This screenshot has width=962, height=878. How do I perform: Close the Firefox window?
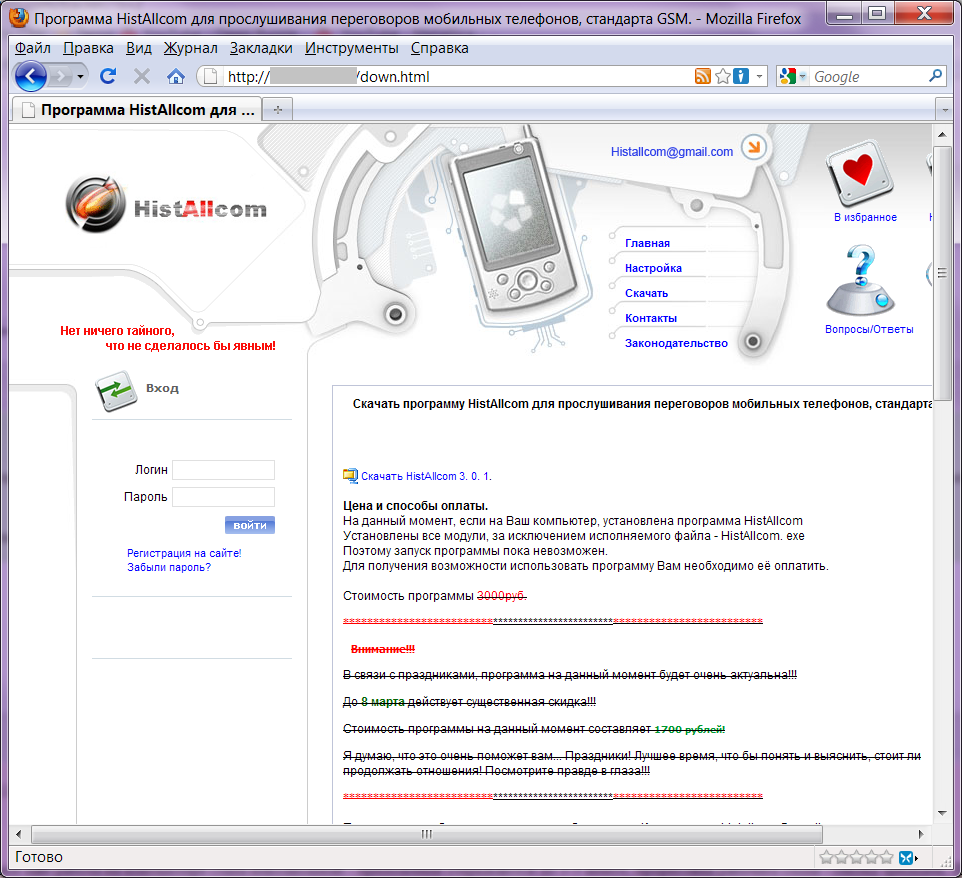925,13
